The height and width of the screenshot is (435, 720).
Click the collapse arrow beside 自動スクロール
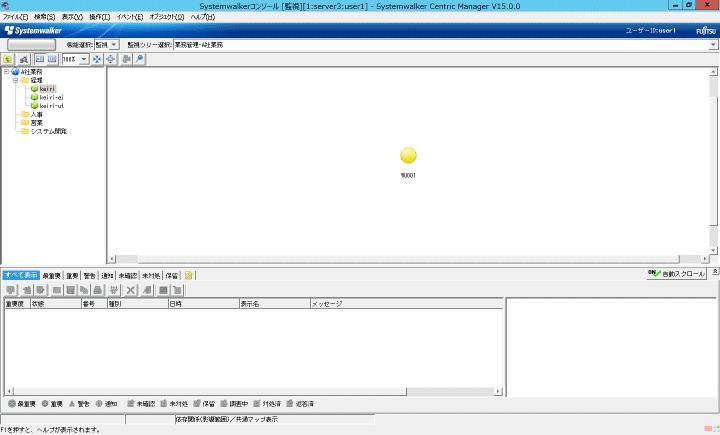(x=715, y=272)
